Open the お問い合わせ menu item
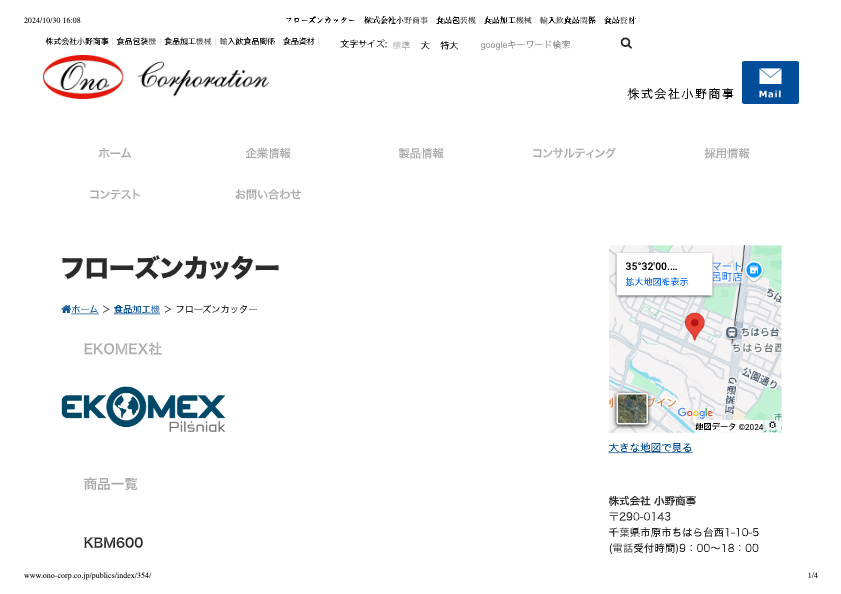This screenshot has width=841, height=594. [268, 194]
